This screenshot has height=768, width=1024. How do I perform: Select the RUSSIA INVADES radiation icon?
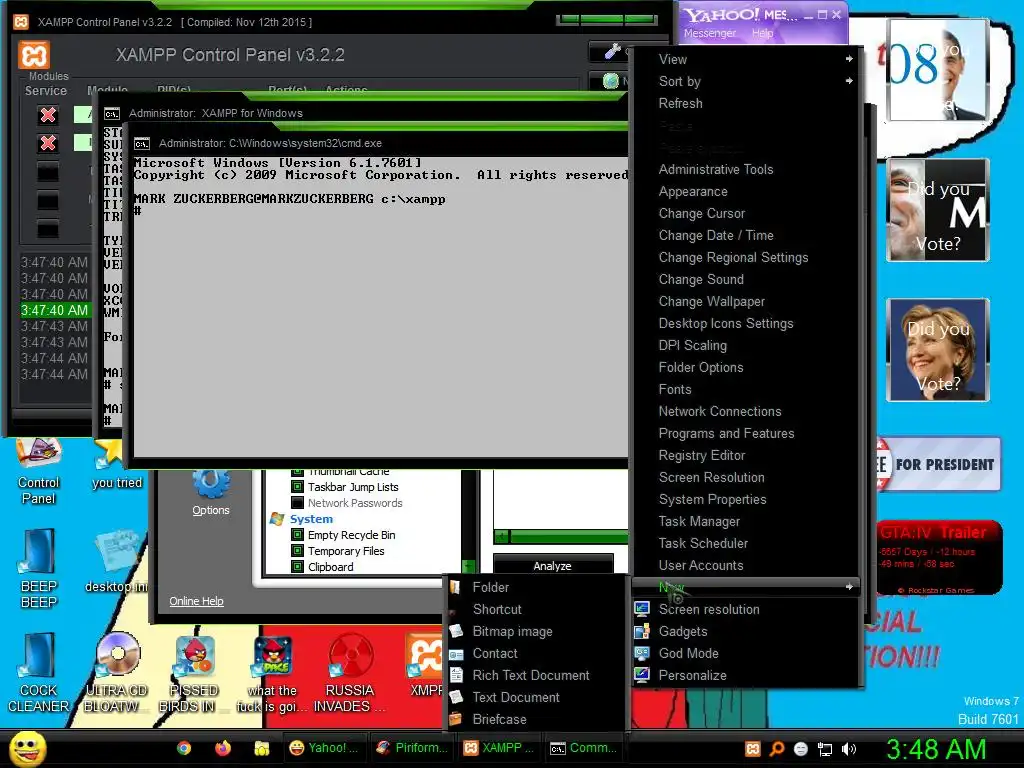(350, 673)
